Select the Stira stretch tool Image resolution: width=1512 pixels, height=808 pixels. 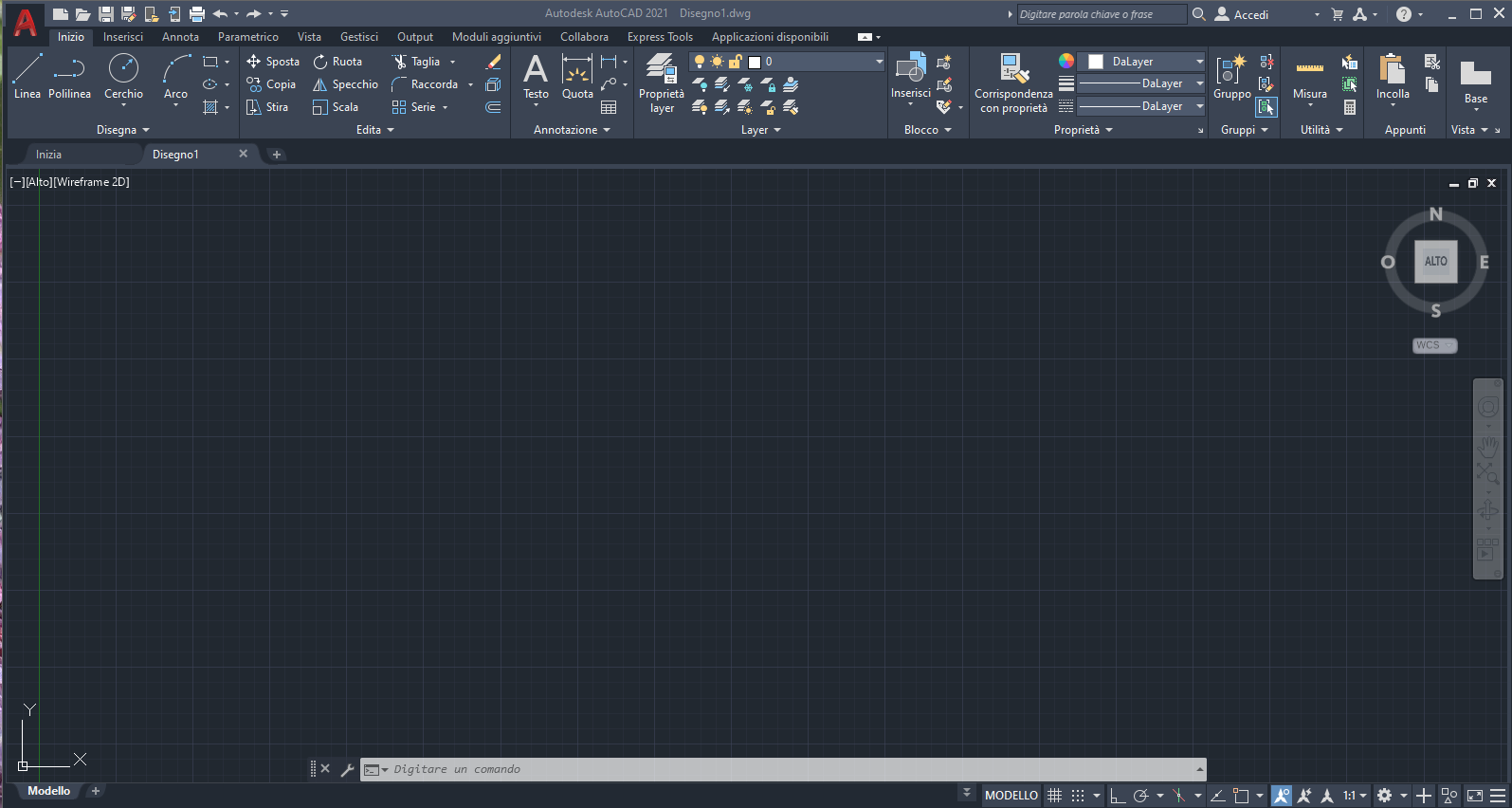tap(267, 107)
